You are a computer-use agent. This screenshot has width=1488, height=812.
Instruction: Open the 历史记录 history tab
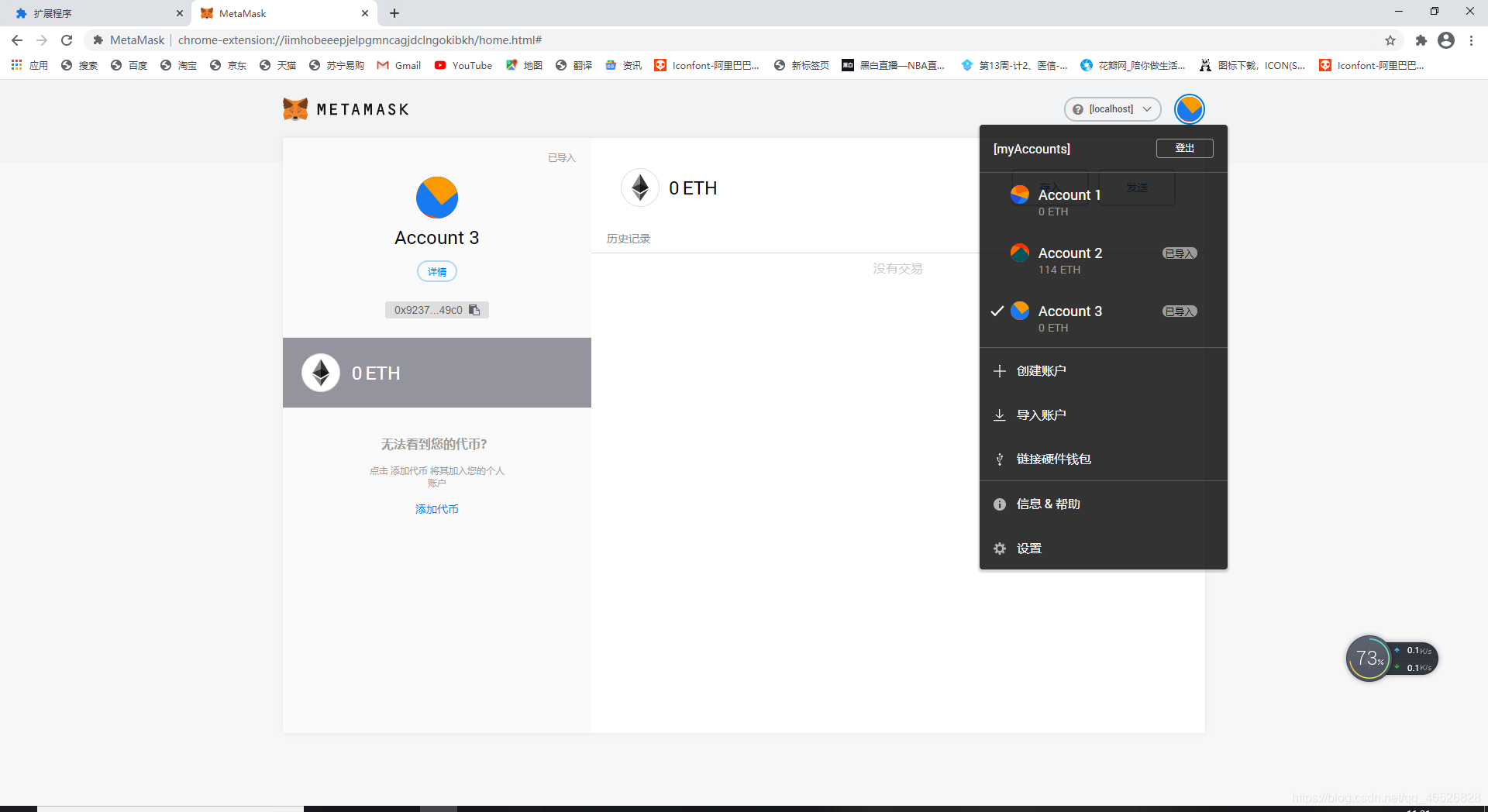pyautogui.click(x=629, y=239)
